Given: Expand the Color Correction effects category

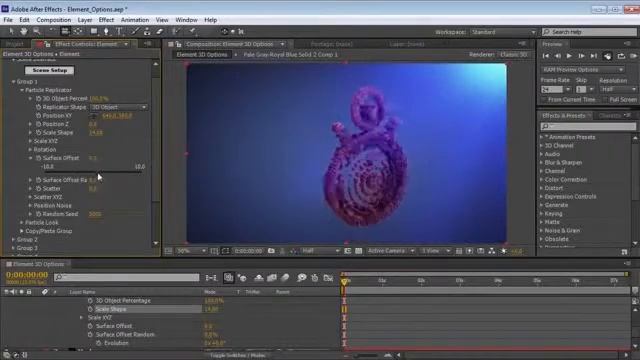Looking at the screenshot, I should (542, 180).
